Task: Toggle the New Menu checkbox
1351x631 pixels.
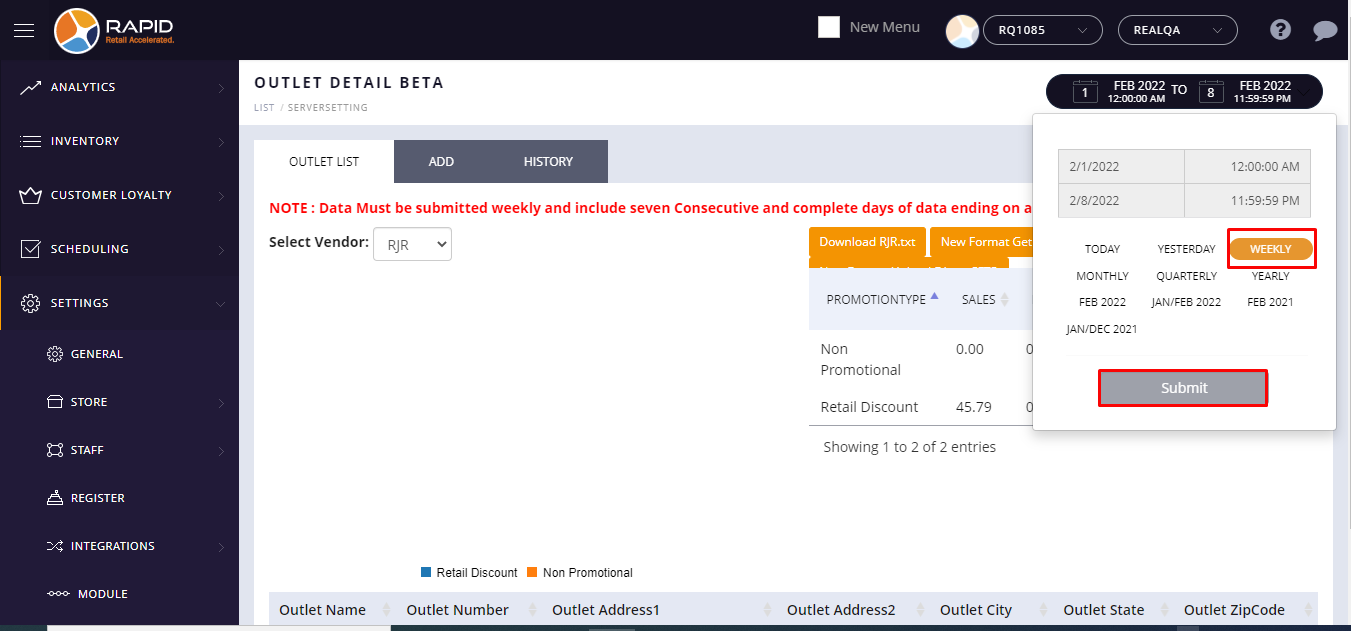Action: (828, 27)
